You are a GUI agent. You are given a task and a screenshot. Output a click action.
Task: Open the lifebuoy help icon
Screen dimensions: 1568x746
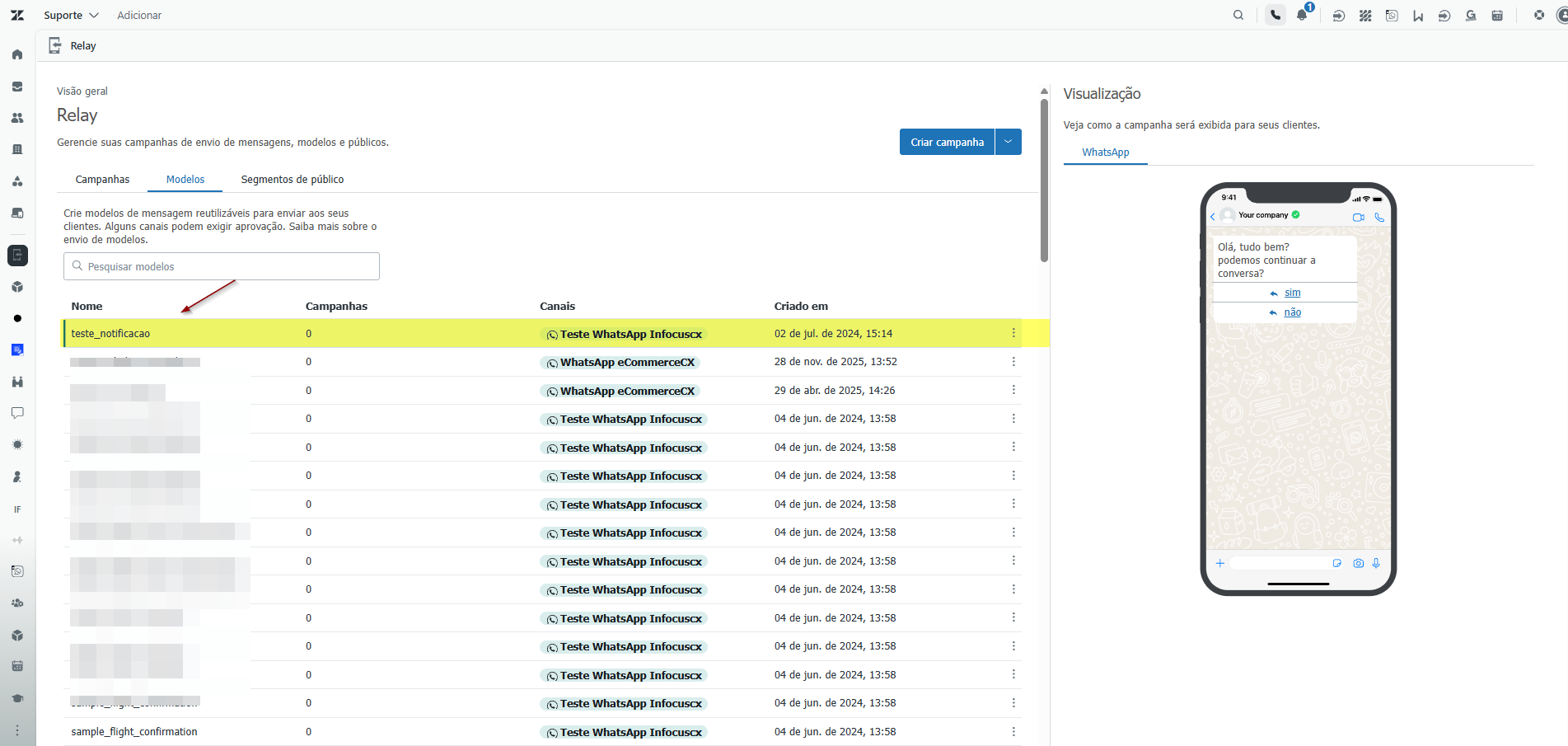[1539, 15]
